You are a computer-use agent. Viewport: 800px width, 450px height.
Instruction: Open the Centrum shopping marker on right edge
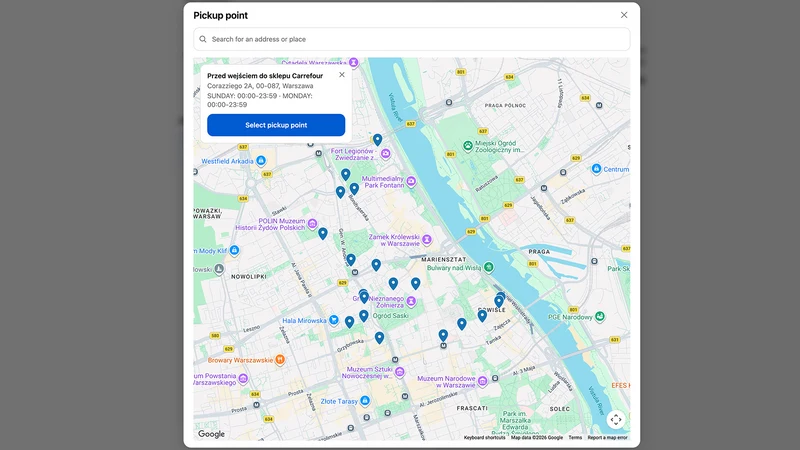(596, 169)
